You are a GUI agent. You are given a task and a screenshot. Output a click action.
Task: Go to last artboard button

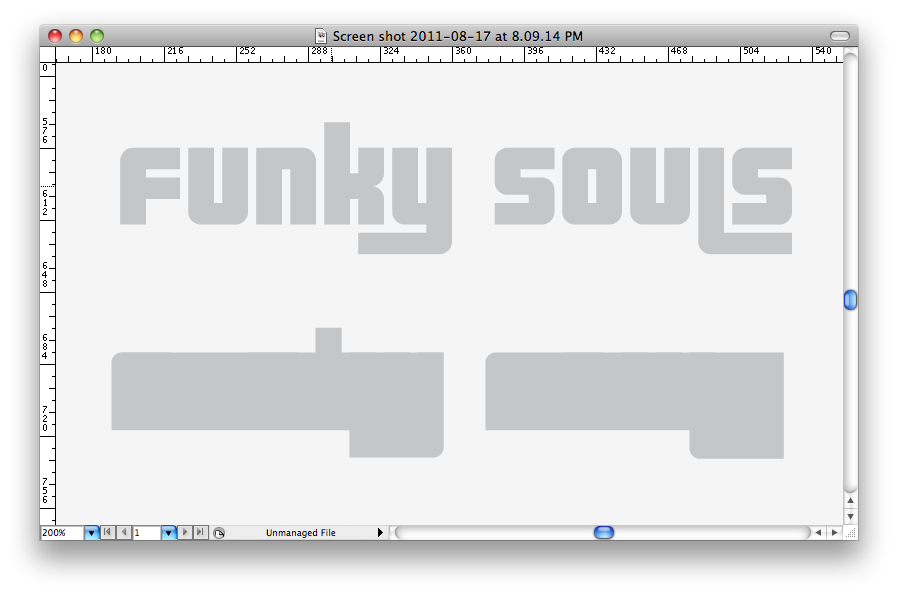coord(200,532)
